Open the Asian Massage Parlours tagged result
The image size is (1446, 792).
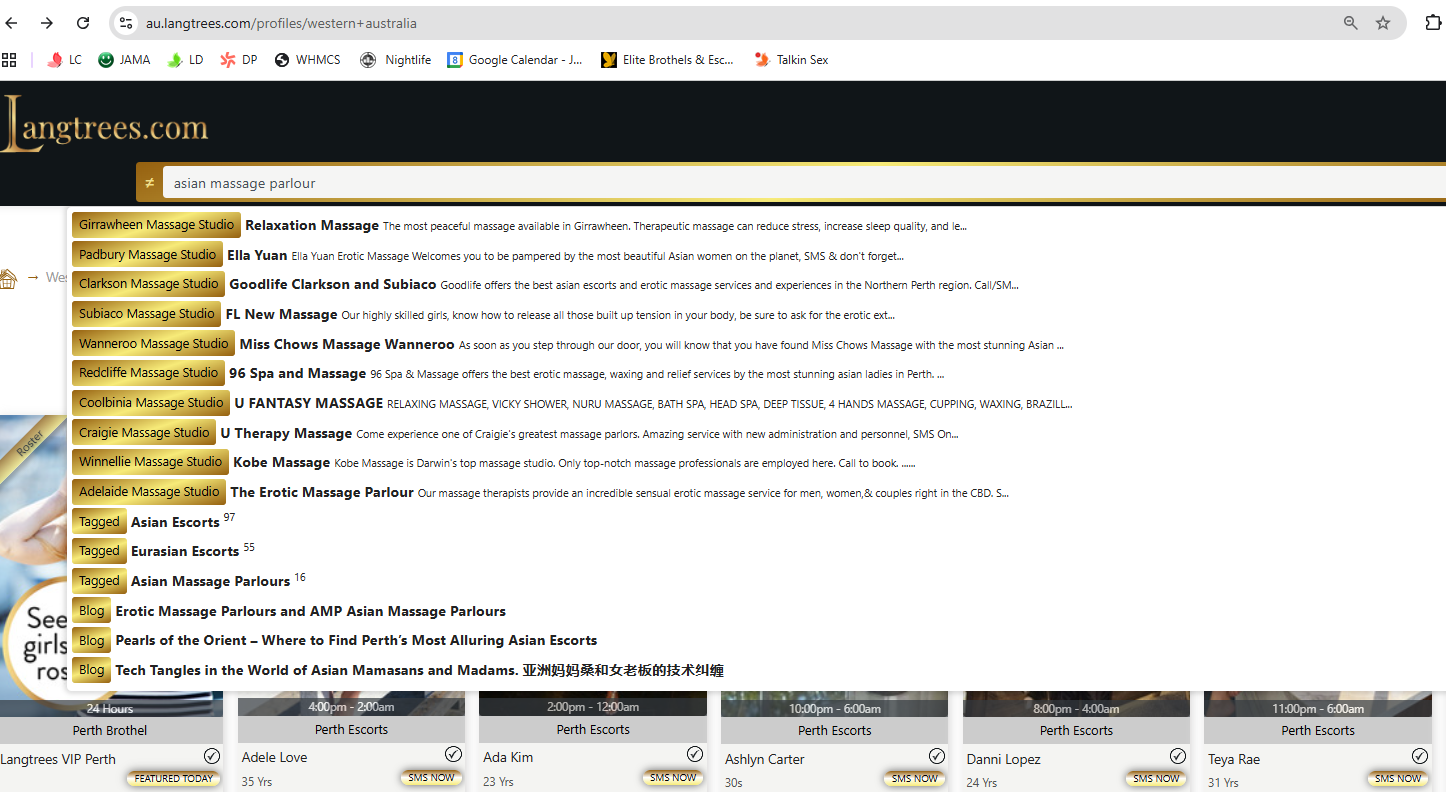pos(210,581)
